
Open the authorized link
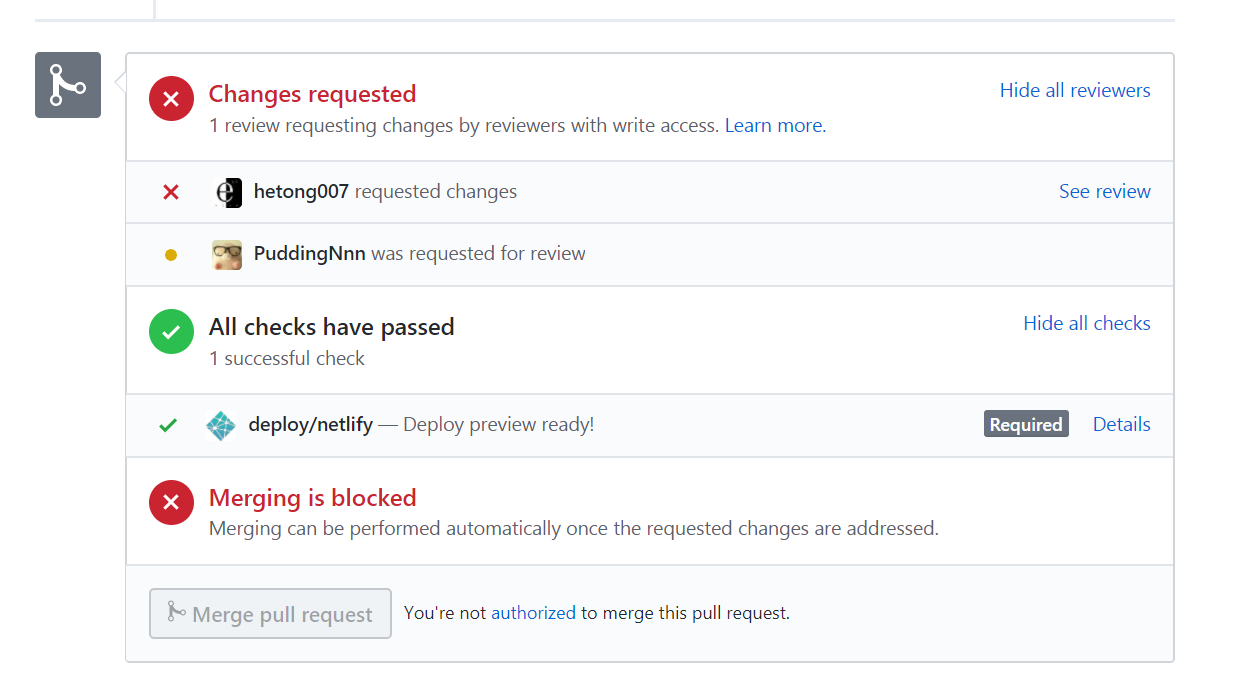[533, 613]
